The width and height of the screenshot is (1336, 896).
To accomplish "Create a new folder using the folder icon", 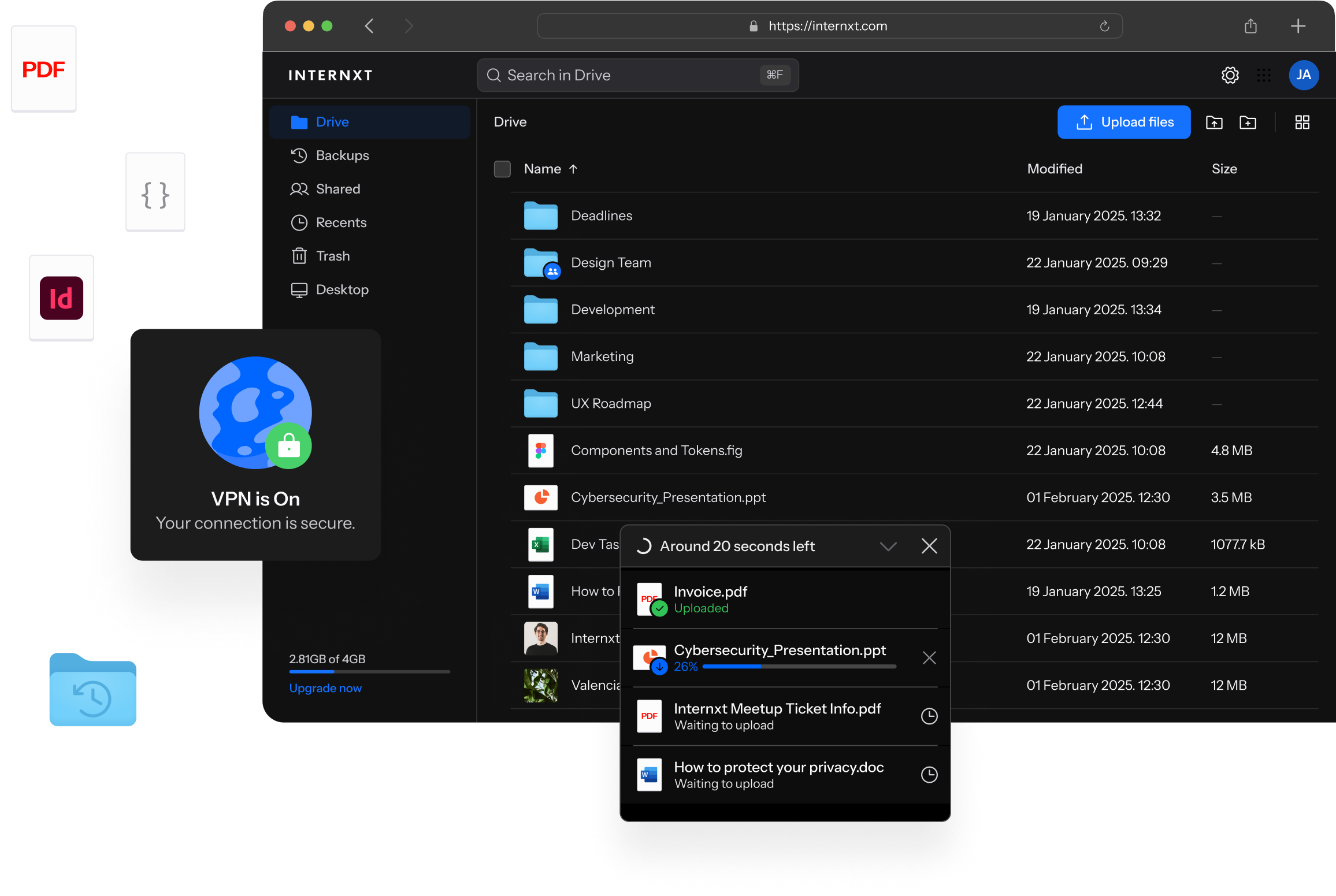I will 1248,122.
